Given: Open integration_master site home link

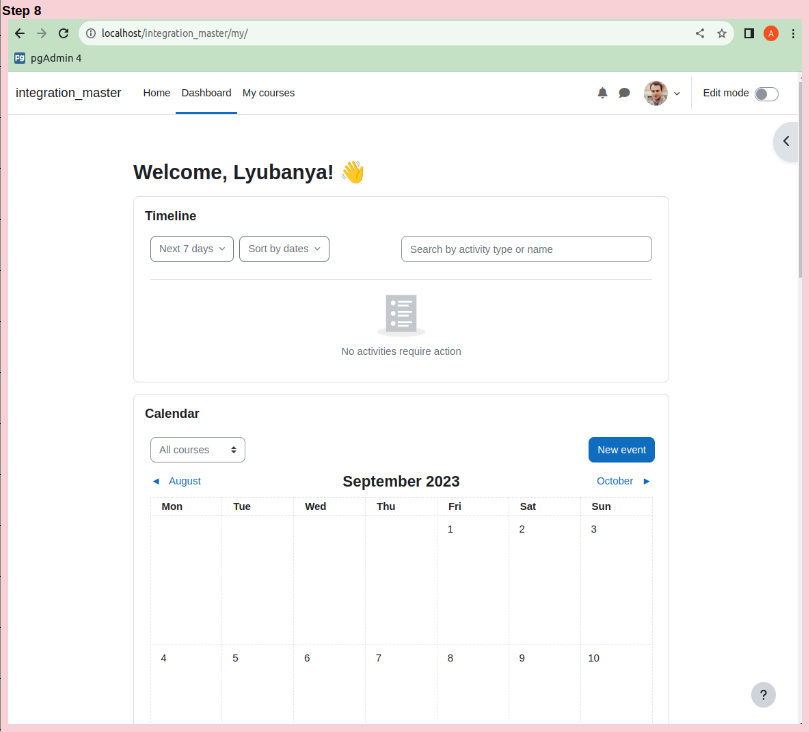Looking at the screenshot, I should 68,93.
